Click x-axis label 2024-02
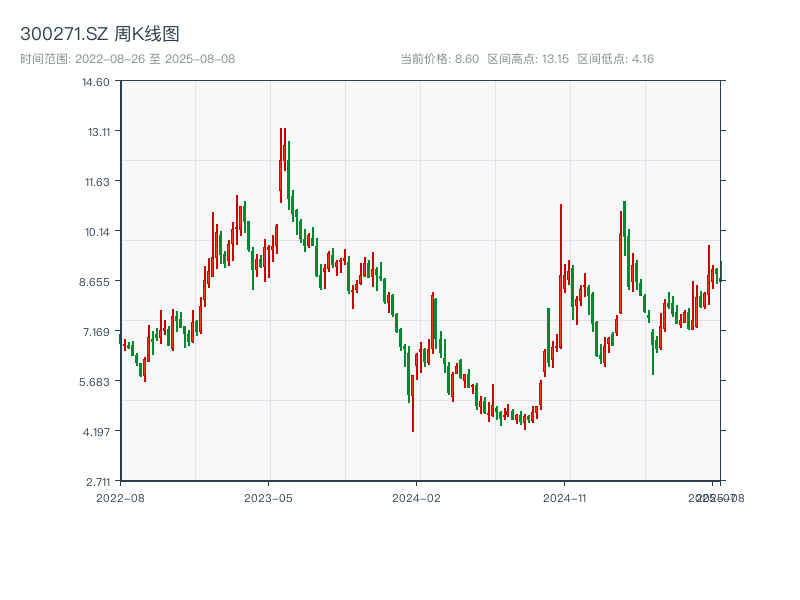Screen dimensions: 800x600 [416, 498]
